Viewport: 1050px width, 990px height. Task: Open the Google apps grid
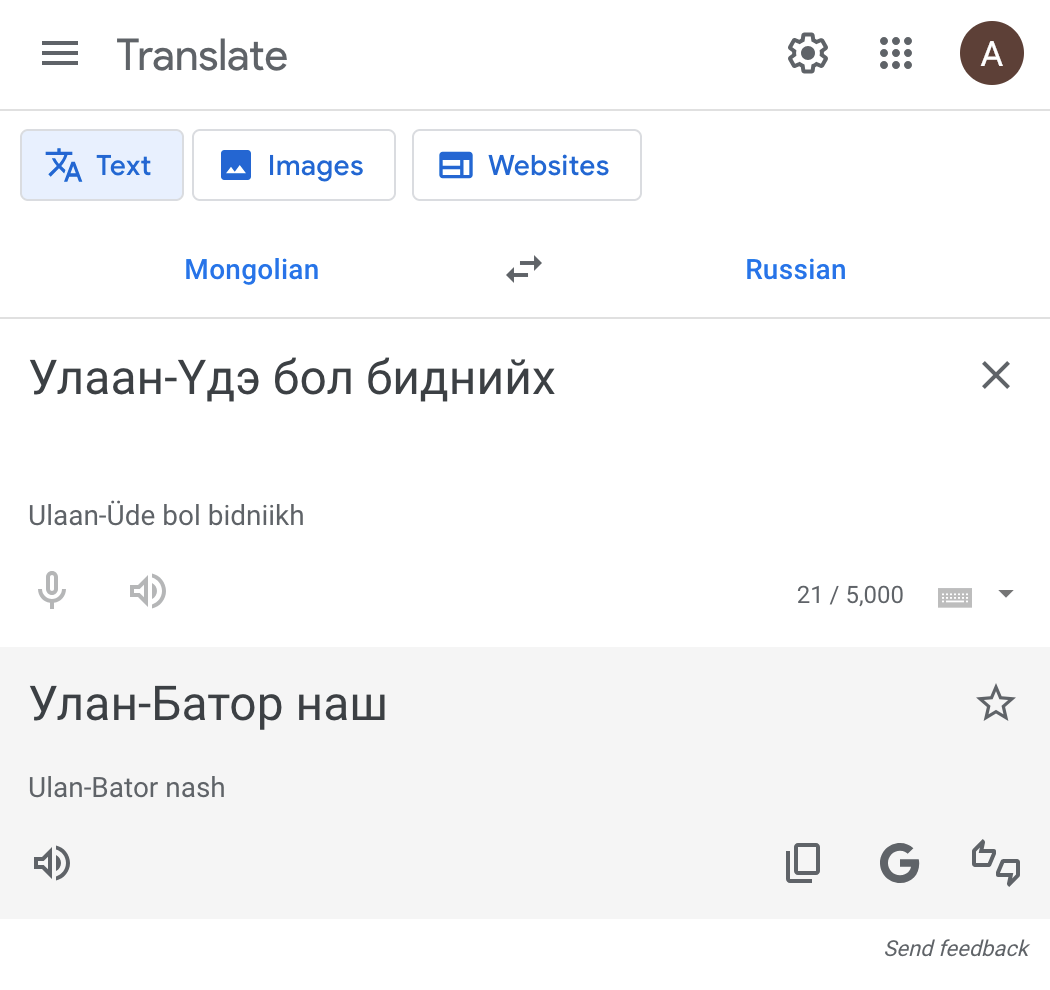click(896, 54)
